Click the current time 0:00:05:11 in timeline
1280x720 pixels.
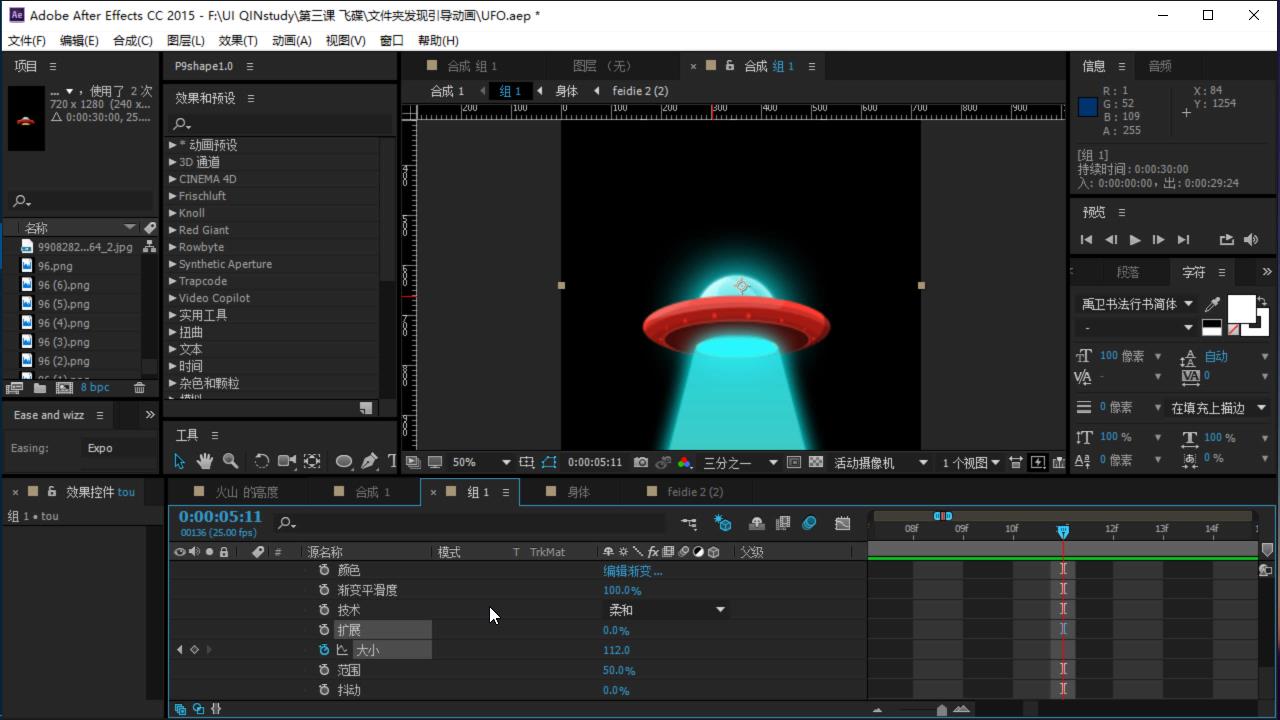point(220,517)
